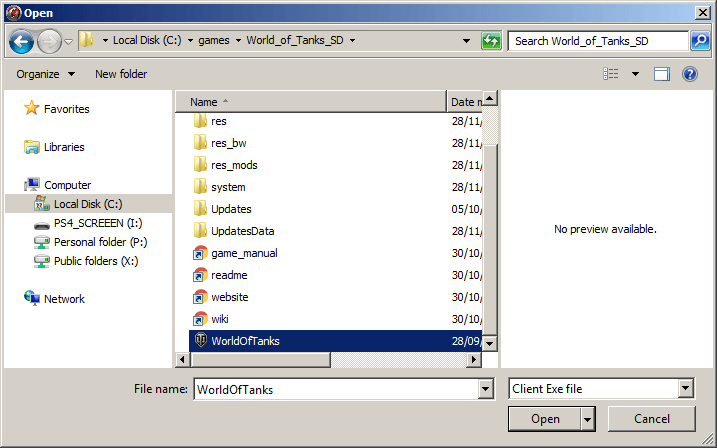This screenshot has width=717, height=448.
Task: Select the res_mods folder icon
Action: pyautogui.click(x=200, y=165)
